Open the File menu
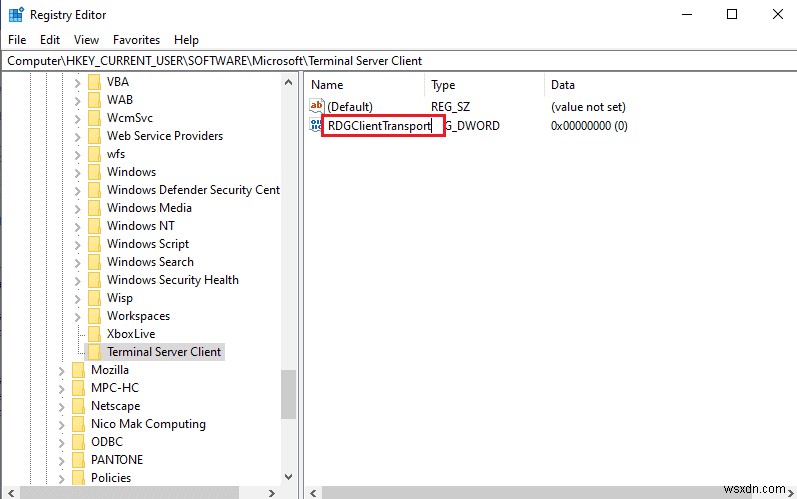The image size is (797, 499). pyautogui.click(x=17, y=40)
